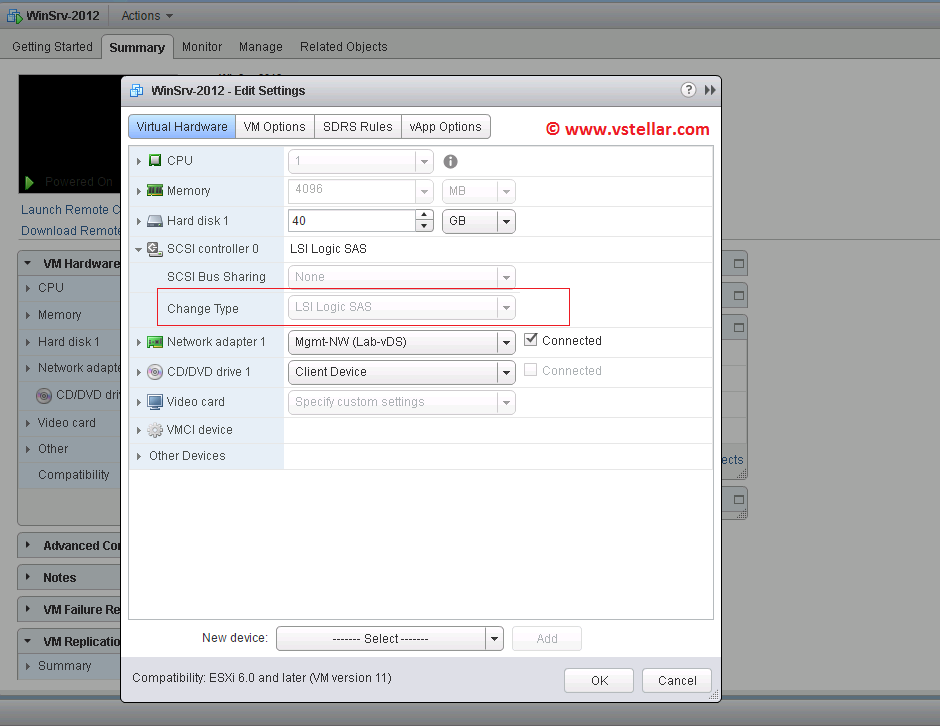The height and width of the screenshot is (726, 940).
Task: Click the Hard disk 1 icon
Action: pyautogui.click(x=155, y=221)
